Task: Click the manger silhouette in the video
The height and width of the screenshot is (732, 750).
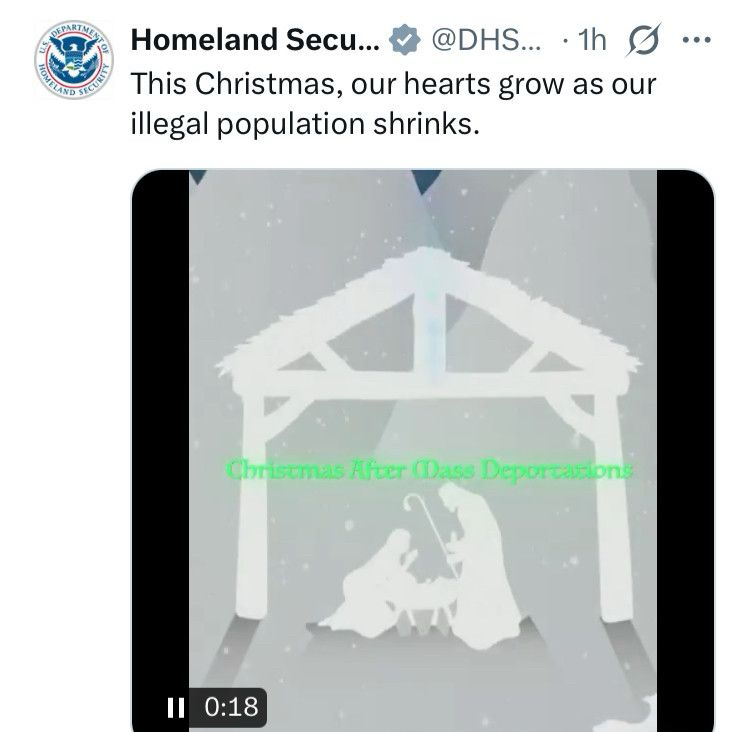Action: 428,603
